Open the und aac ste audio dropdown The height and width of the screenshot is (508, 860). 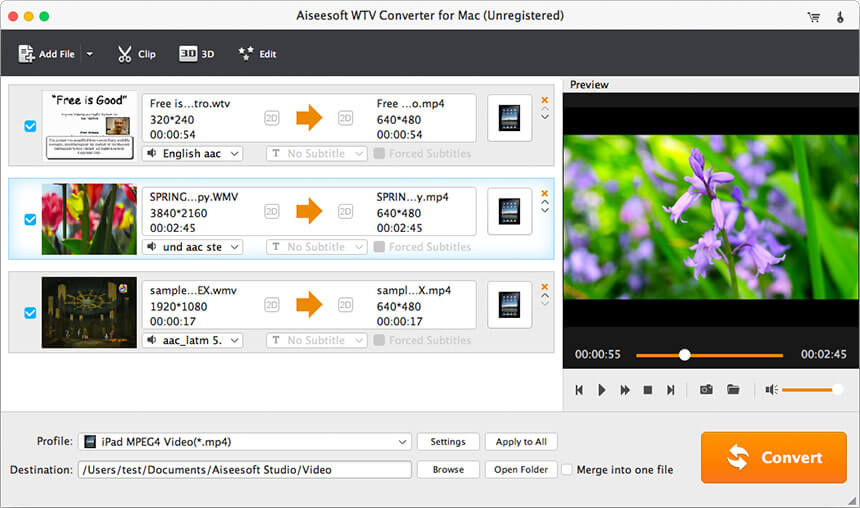pyautogui.click(x=193, y=247)
